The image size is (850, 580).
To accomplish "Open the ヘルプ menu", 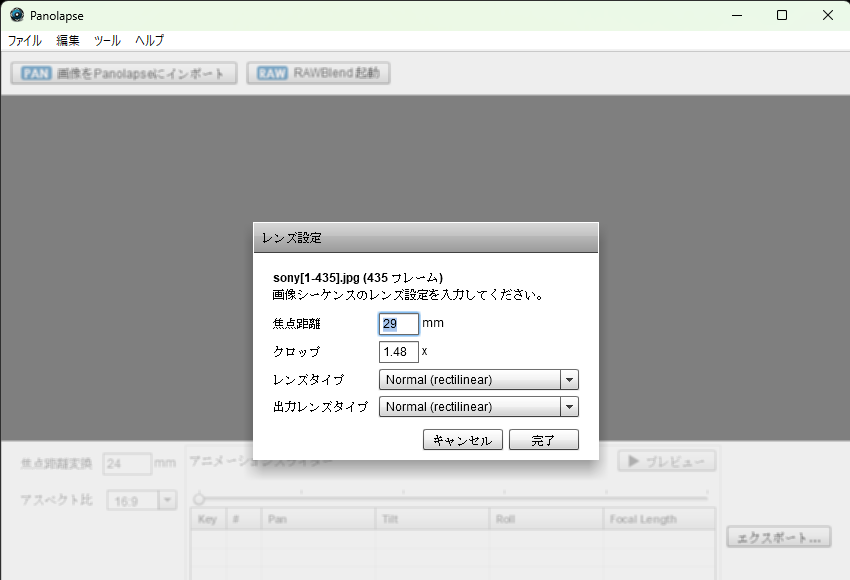I will pos(149,41).
